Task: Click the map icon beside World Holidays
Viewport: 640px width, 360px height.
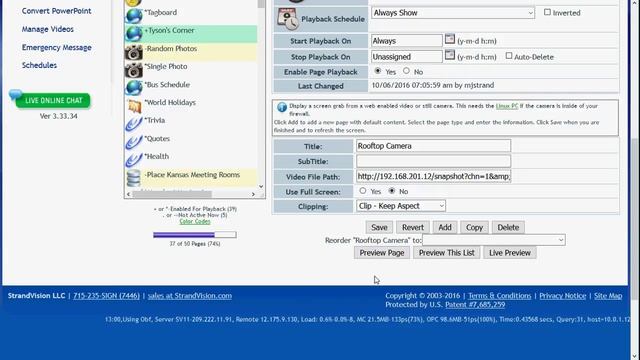Action: pyautogui.click(x=134, y=106)
